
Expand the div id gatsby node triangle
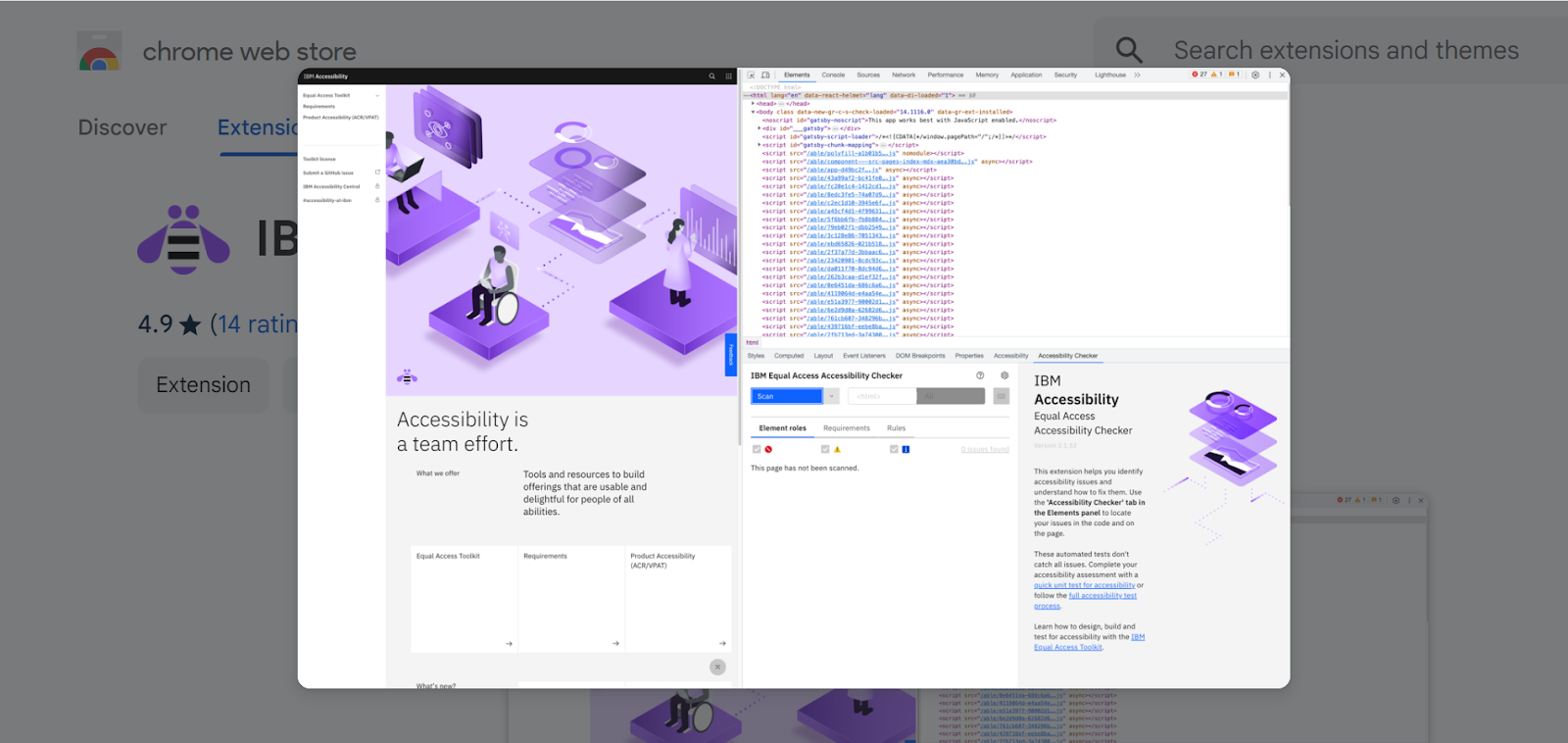759,128
